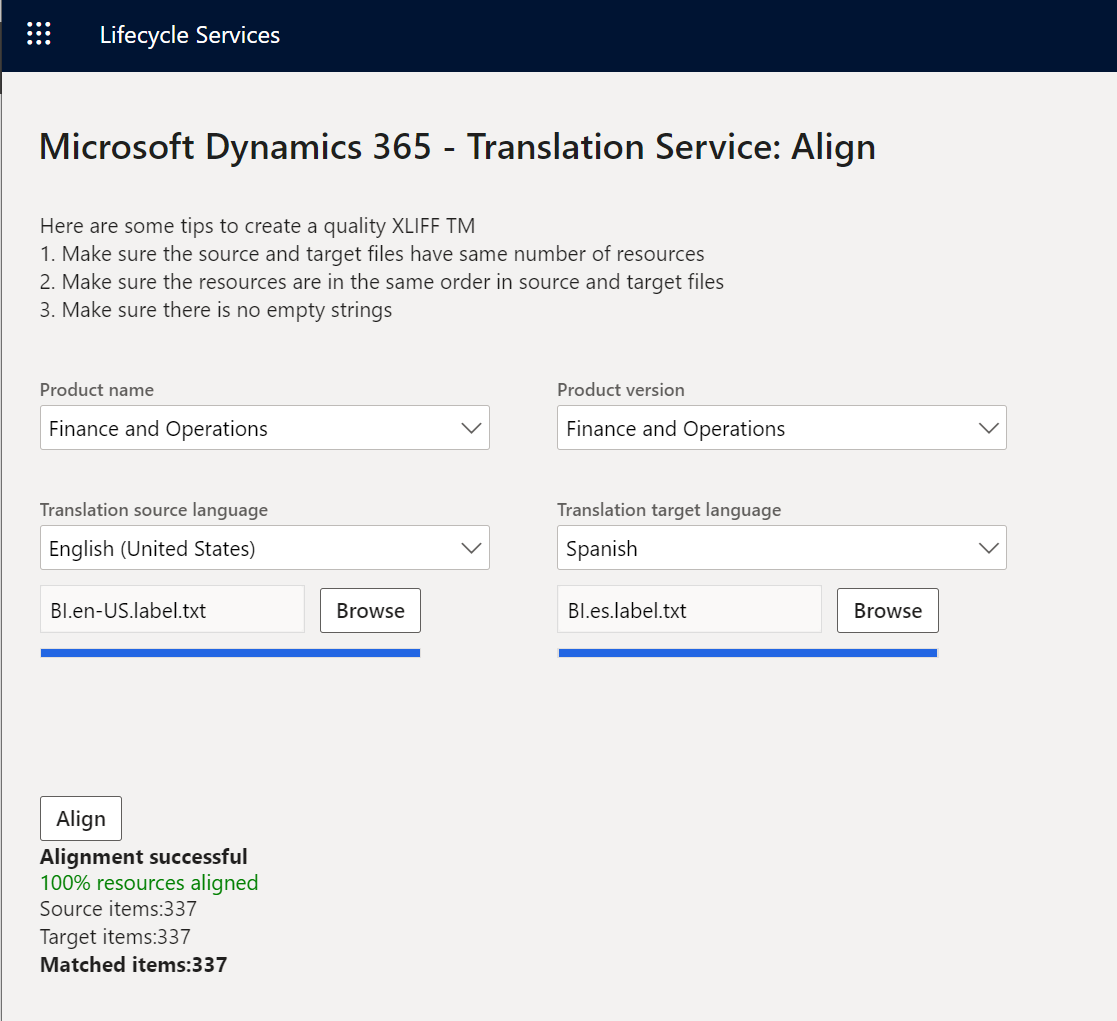Screen dimensions: 1117x1021
Task: Select the 'Alignment successful' message
Action: click(x=143, y=856)
